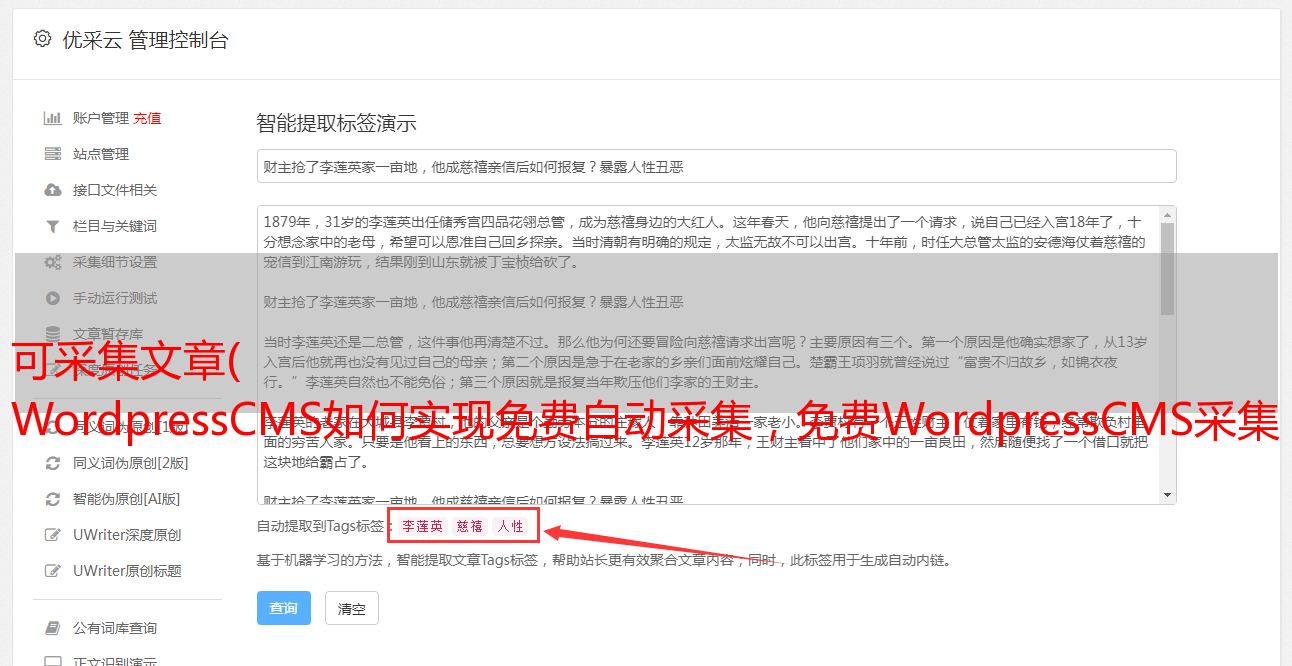This screenshot has width=1292, height=666.
Task: Click the refresh icon for 智能伪原创[AI版]
Action: (x=53, y=499)
